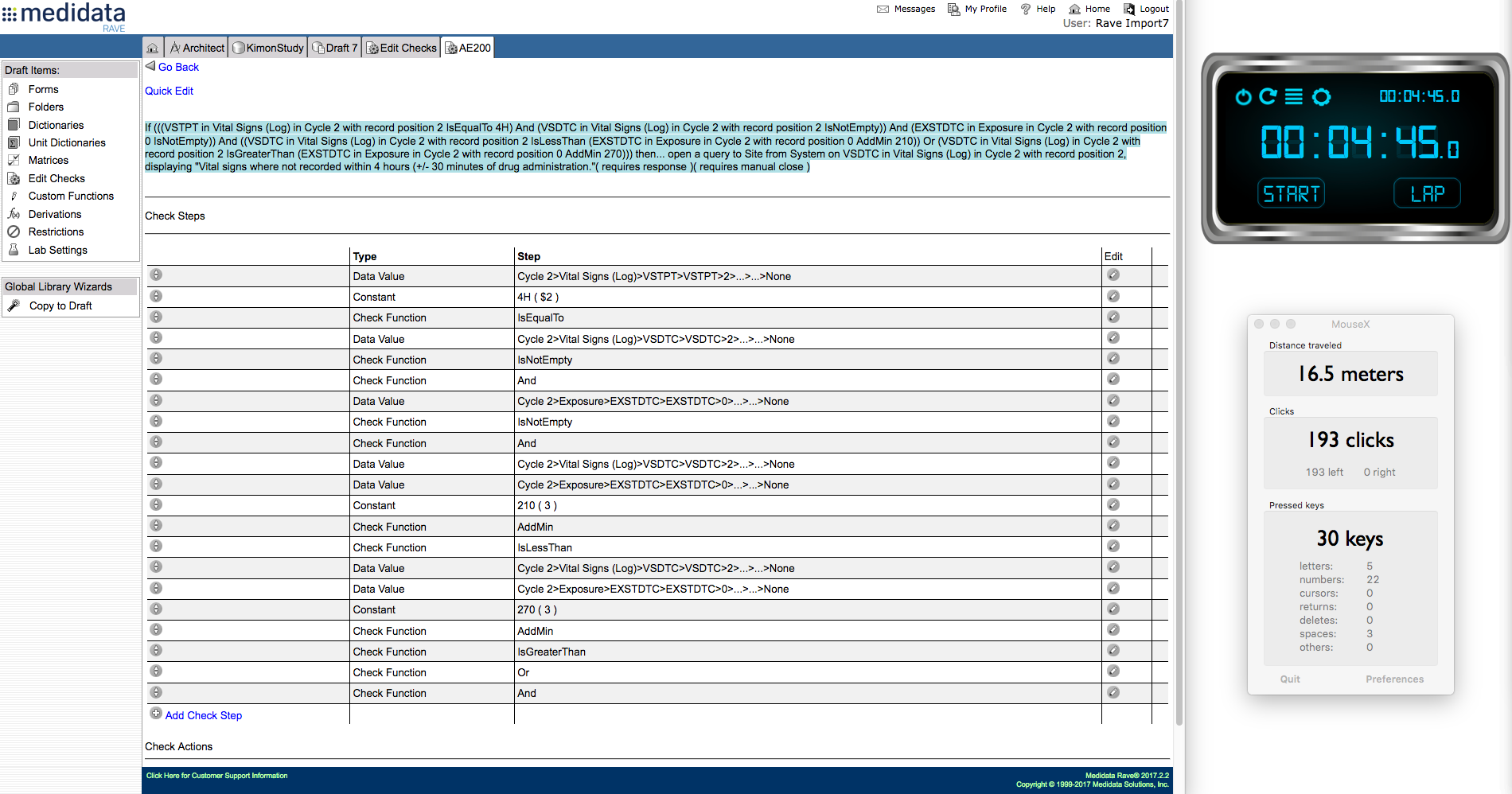
Task: Edit the 210 ( 3 ) constant step
Action: click(x=1113, y=504)
